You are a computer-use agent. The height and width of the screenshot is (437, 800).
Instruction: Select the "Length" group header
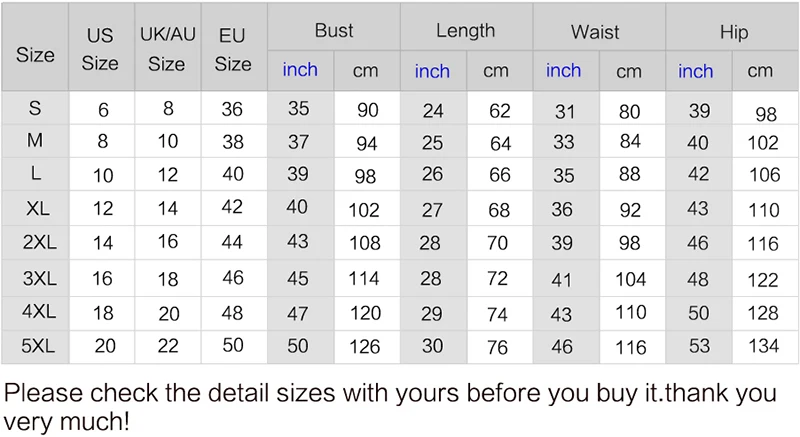466,30
